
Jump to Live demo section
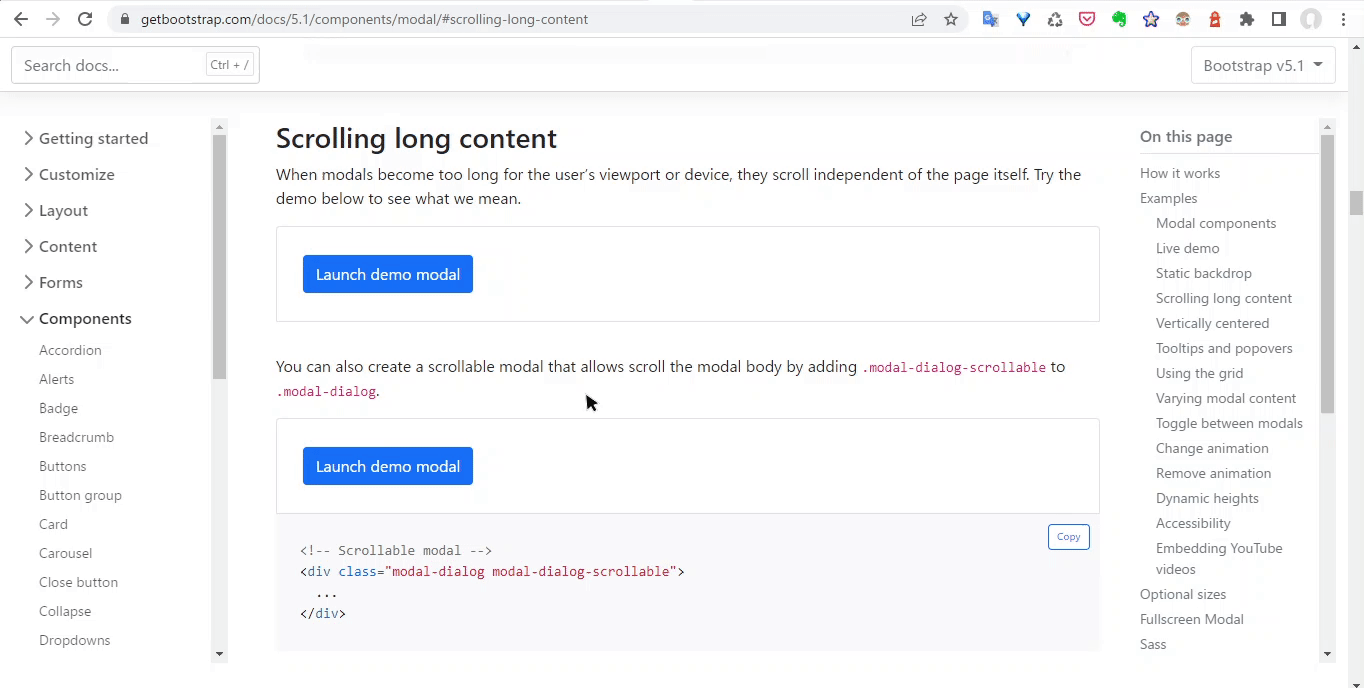point(1187,248)
